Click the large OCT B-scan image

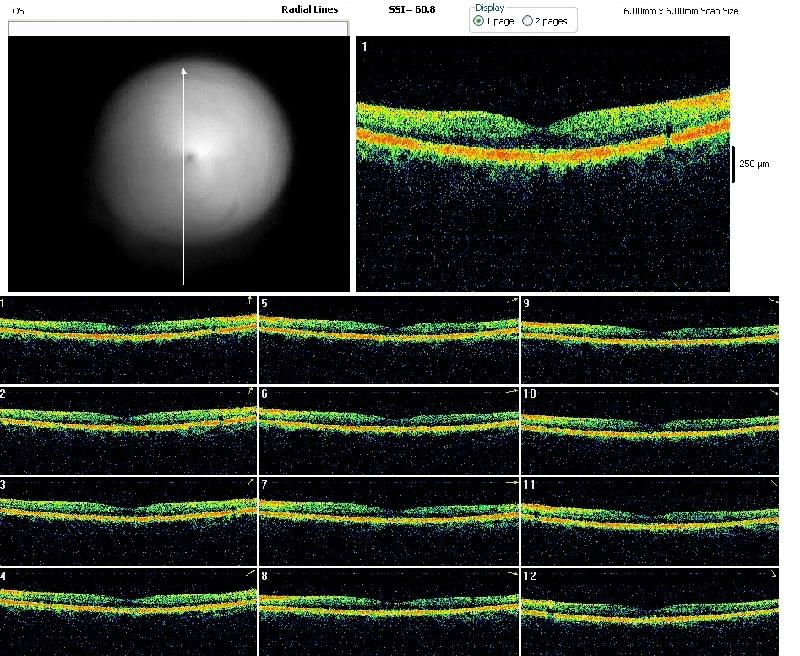click(543, 164)
